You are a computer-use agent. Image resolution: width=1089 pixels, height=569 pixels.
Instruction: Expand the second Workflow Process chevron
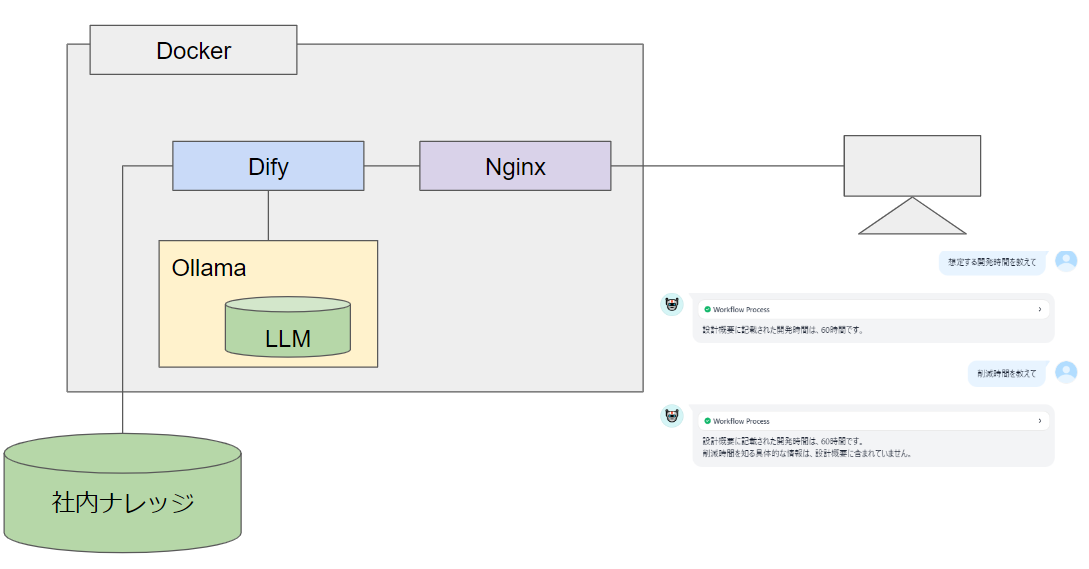pos(1039,422)
